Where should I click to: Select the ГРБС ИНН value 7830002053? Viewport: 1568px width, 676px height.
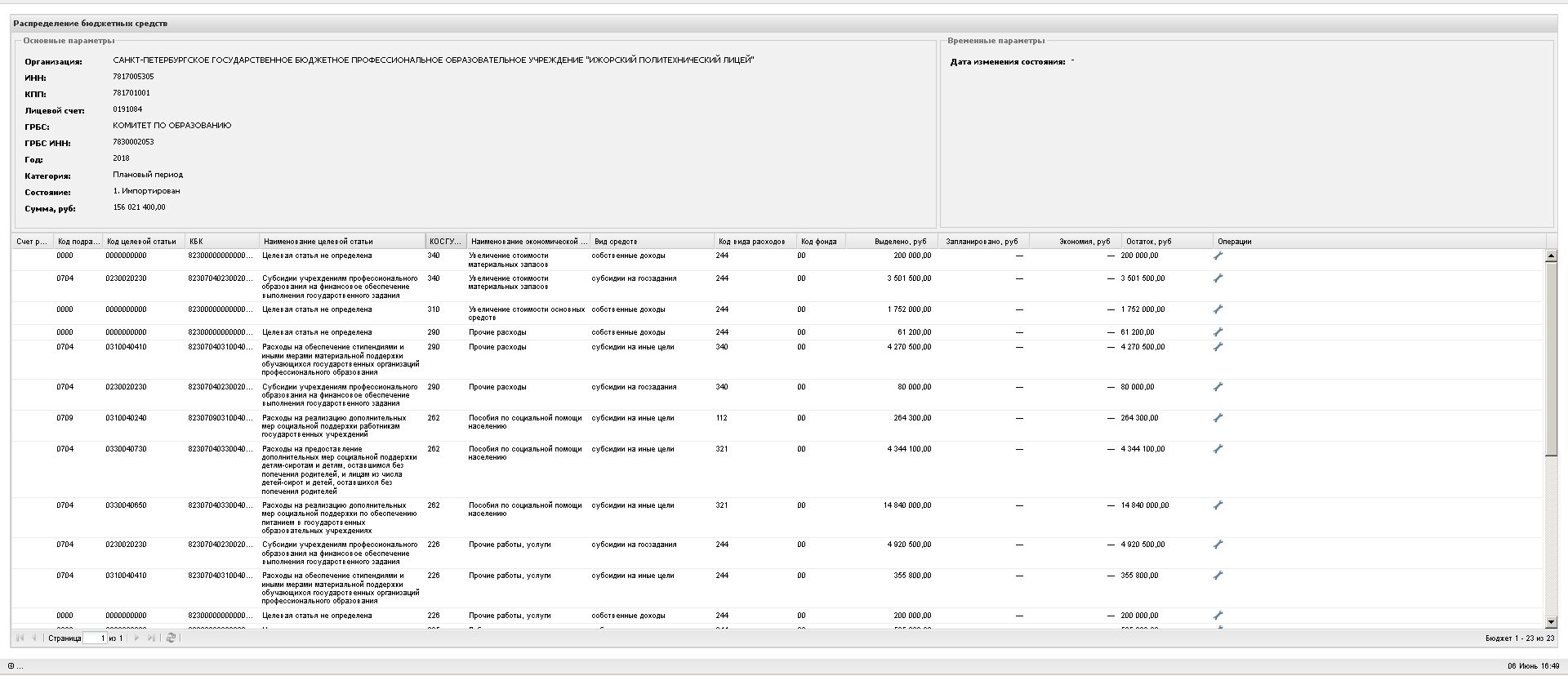point(133,142)
